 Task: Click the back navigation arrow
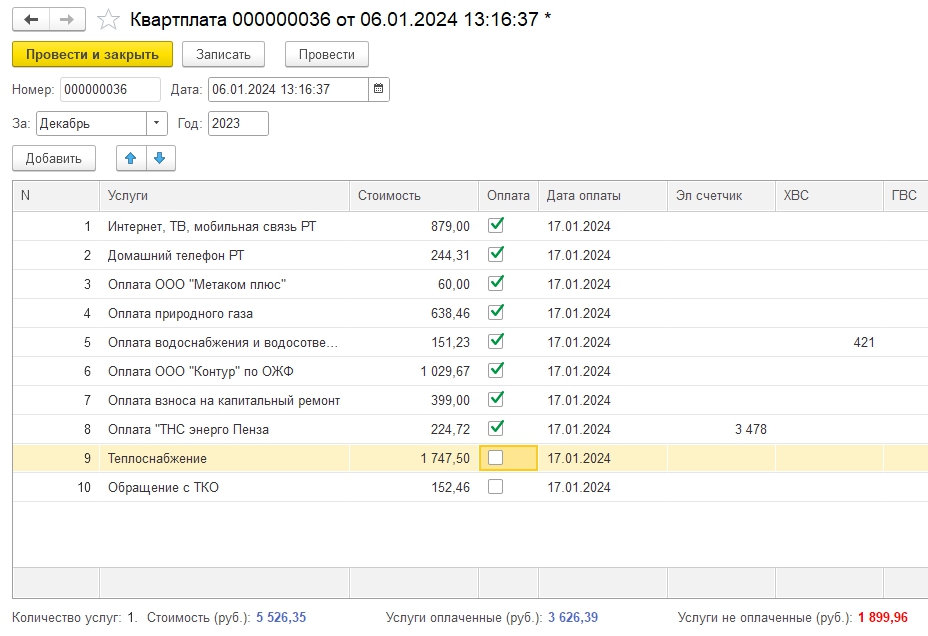[x=30, y=19]
